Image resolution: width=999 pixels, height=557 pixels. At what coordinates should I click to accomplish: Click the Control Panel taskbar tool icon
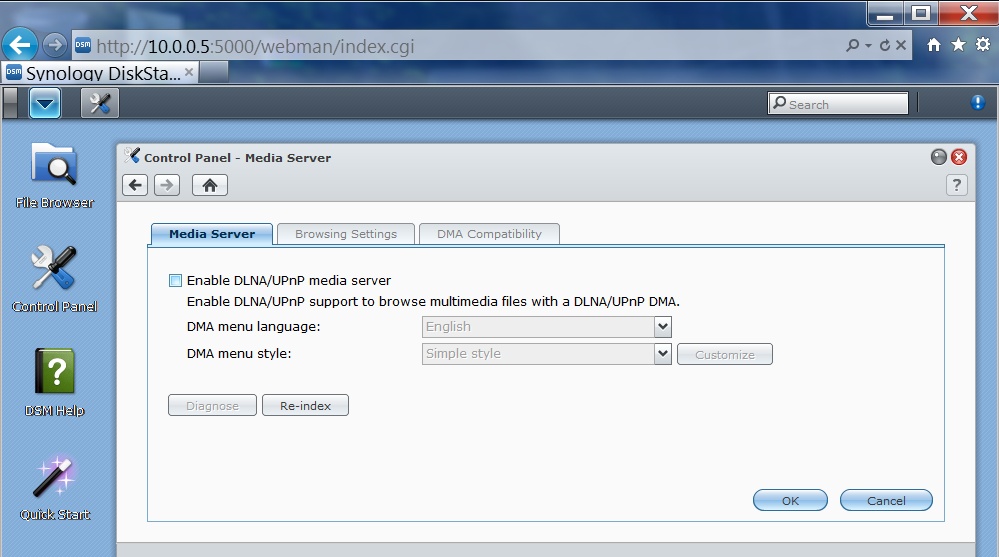[x=100, y=103]
